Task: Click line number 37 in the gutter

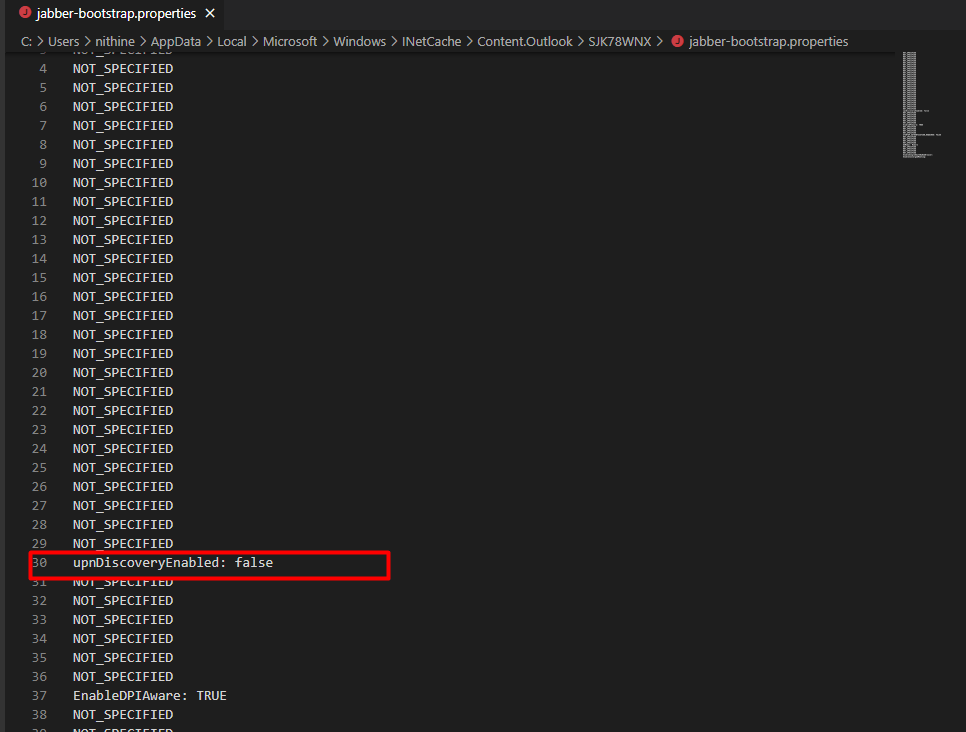Action: point(40,695)
